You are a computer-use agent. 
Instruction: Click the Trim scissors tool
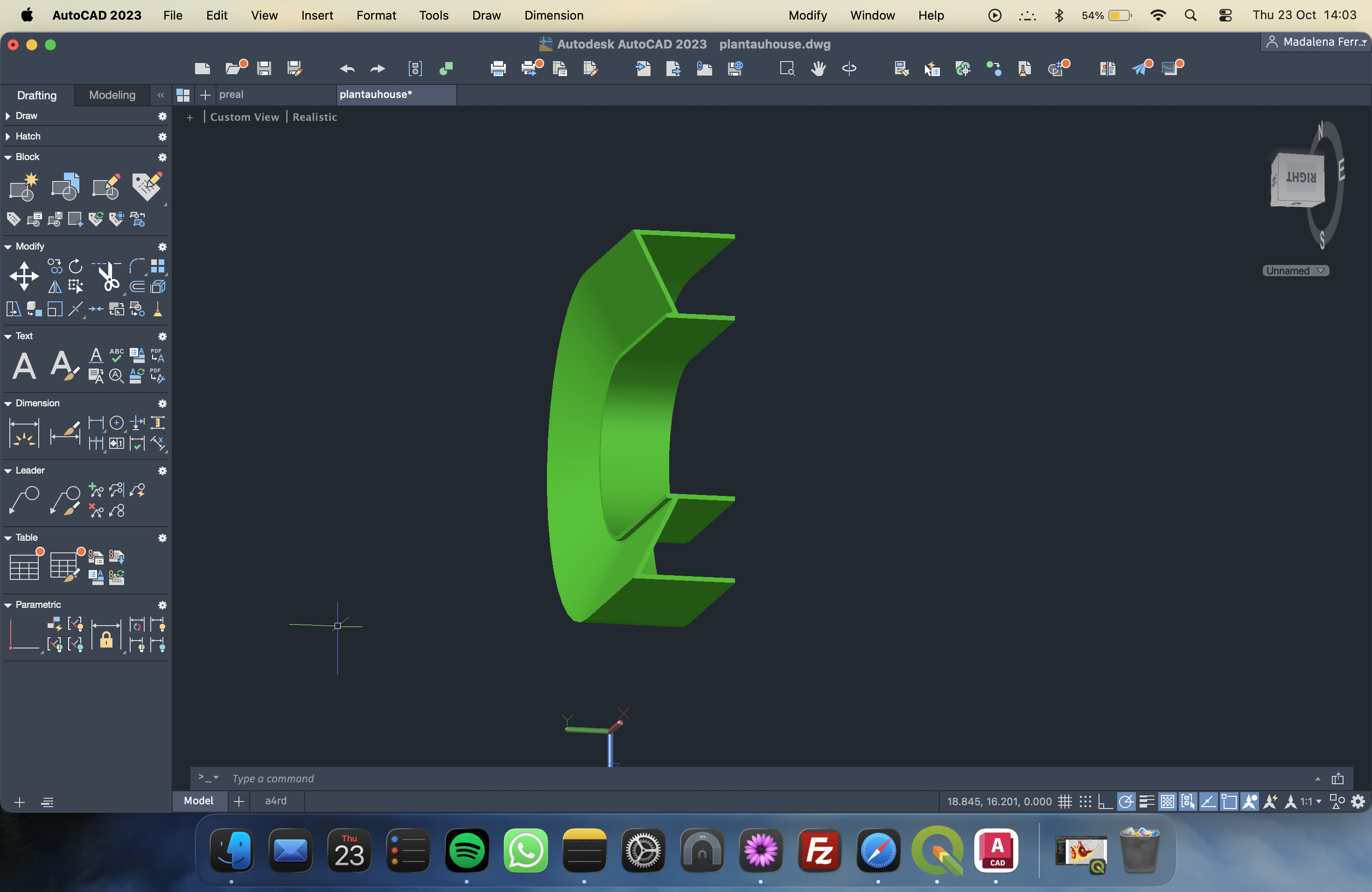coord(107,277)
